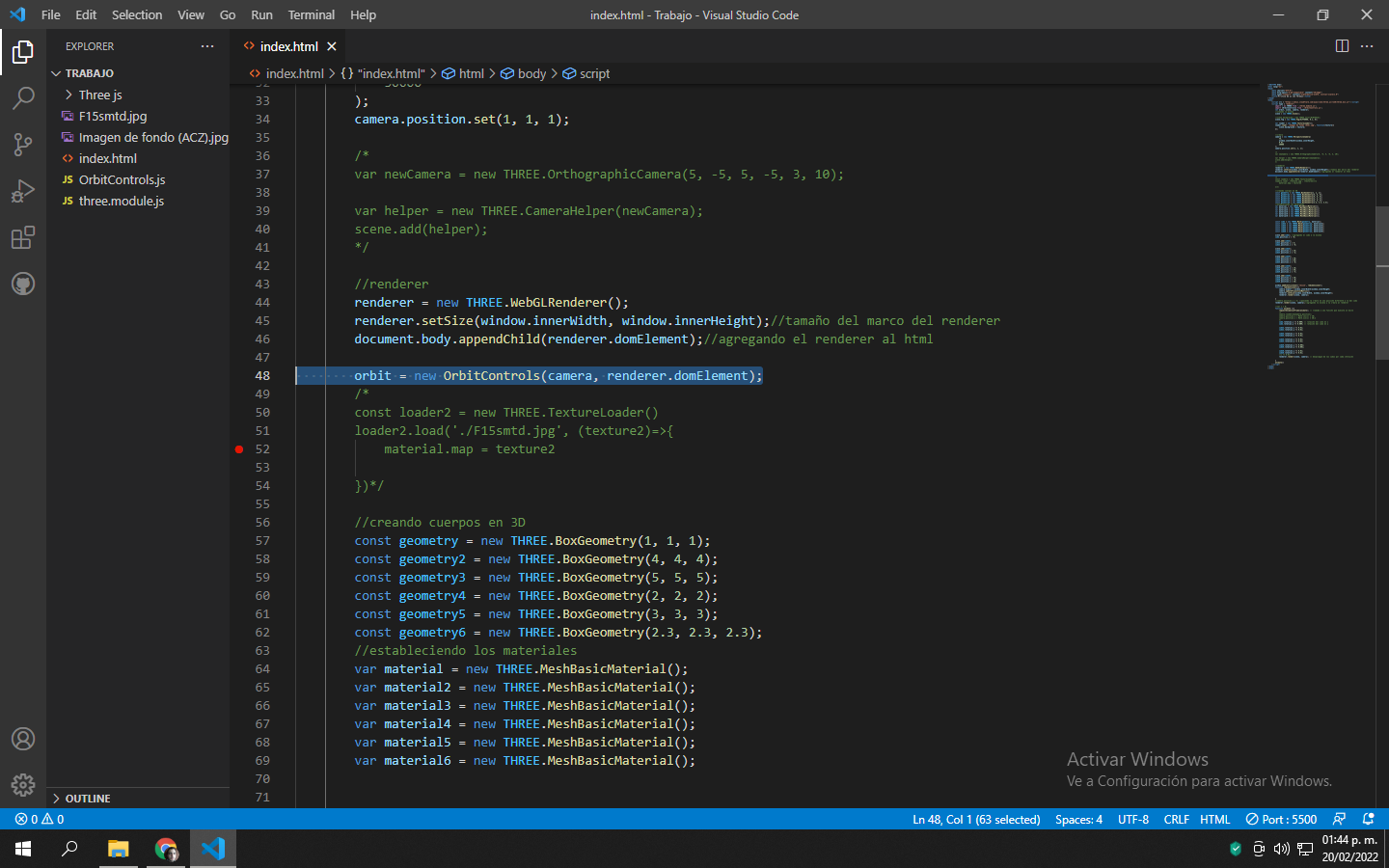Click line number 57 in gutter
Image resolution: width=1389 pixels, height=868 pixels.
pos(262,541)
